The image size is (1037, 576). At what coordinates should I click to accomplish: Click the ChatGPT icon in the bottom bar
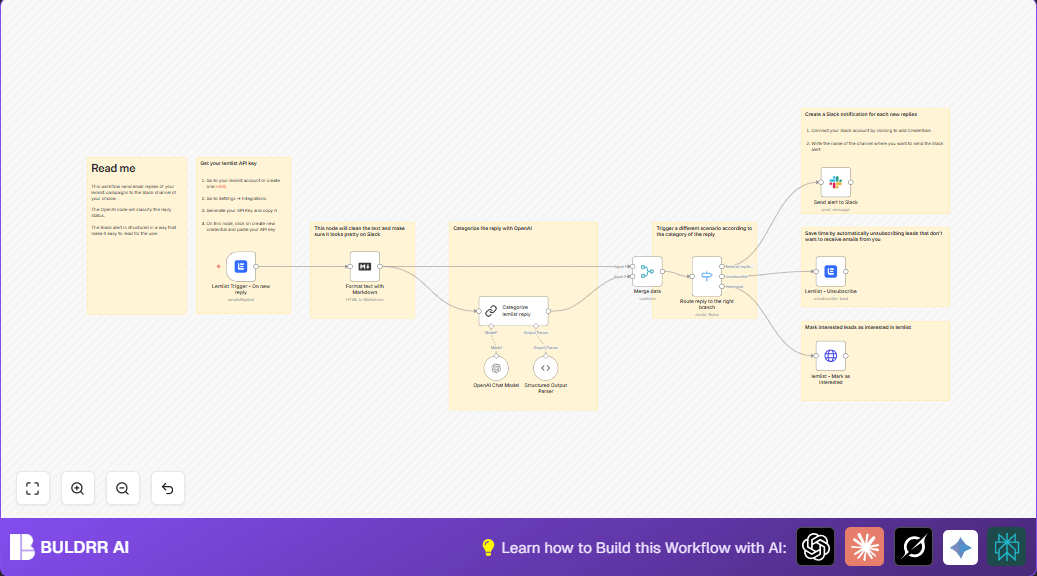(x=815, y=547)
